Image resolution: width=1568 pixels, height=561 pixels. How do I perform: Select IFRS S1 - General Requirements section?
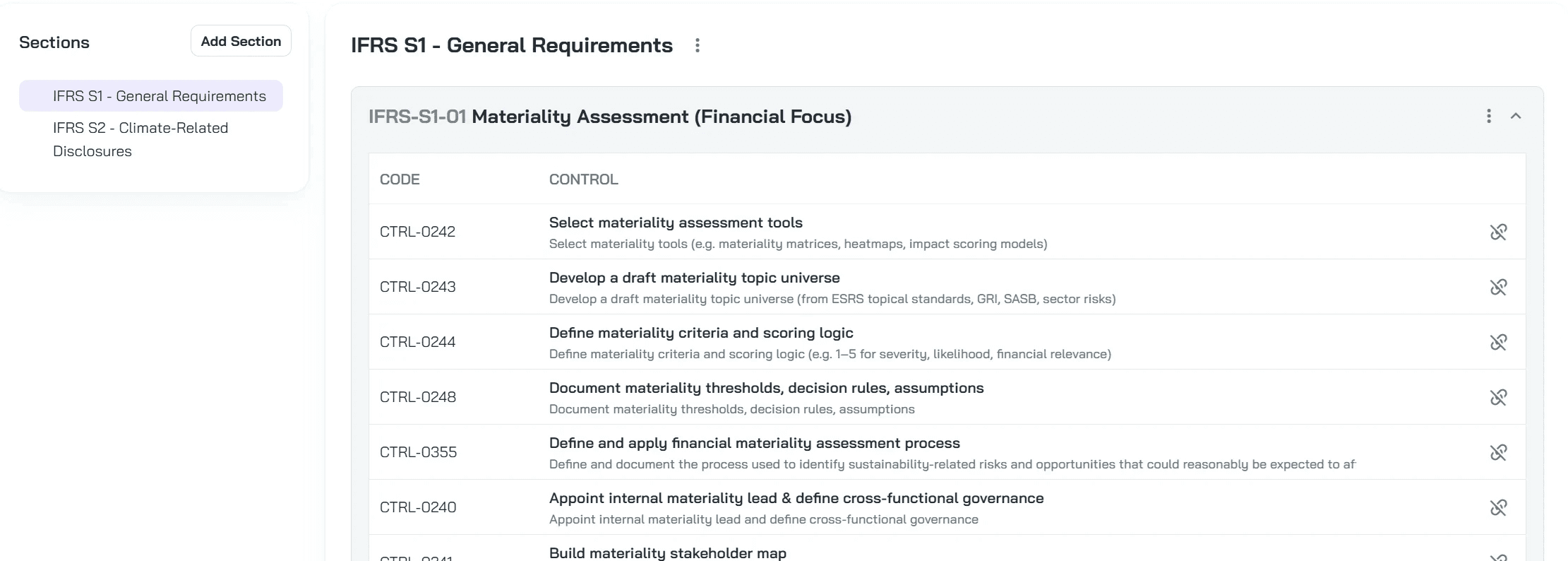151,96
